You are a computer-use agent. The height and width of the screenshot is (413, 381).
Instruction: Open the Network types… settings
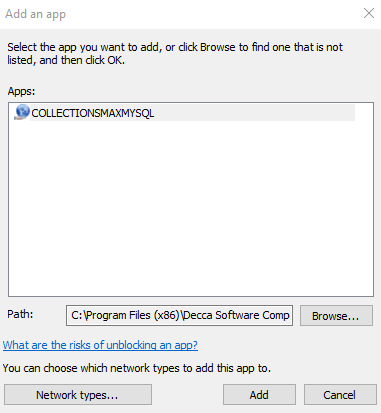(78, 395)
